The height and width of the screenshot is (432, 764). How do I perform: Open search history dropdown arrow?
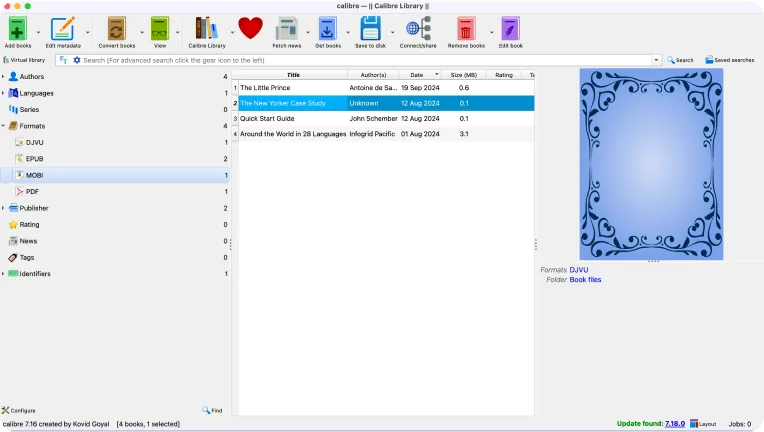coord(656,60)
